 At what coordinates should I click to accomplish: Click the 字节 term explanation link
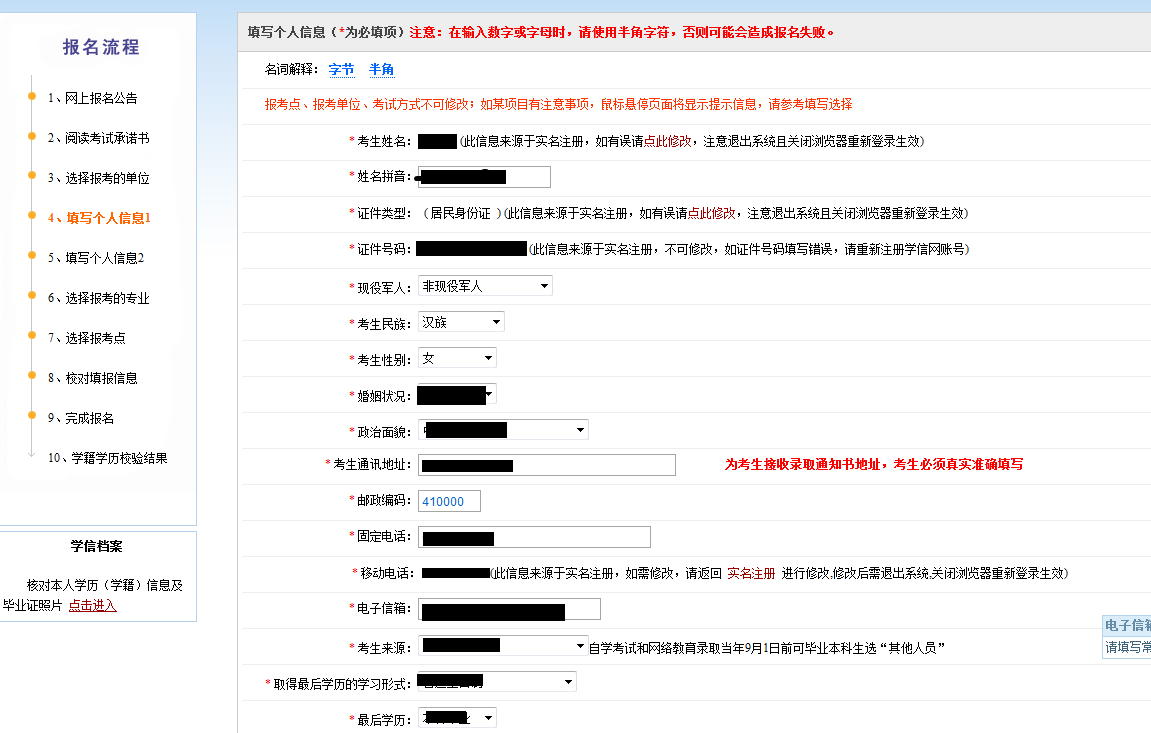(x=341, y=70)
